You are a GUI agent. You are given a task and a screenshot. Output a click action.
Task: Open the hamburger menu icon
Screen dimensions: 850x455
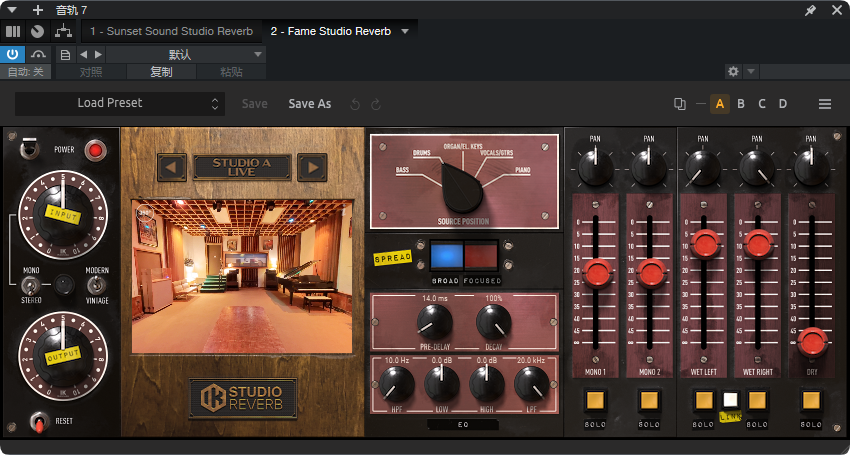tap(825, 104)
